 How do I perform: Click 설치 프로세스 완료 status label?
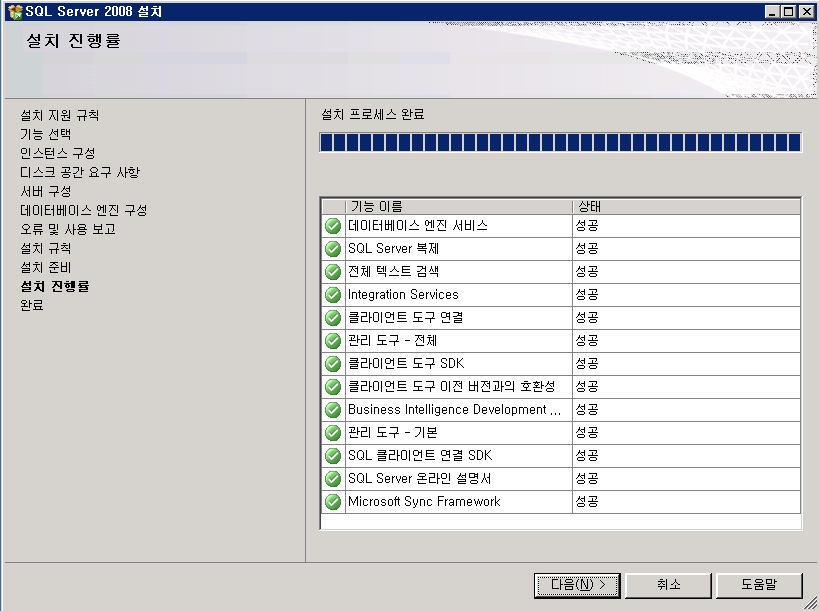pyautogui.click(x=372, y=114)
